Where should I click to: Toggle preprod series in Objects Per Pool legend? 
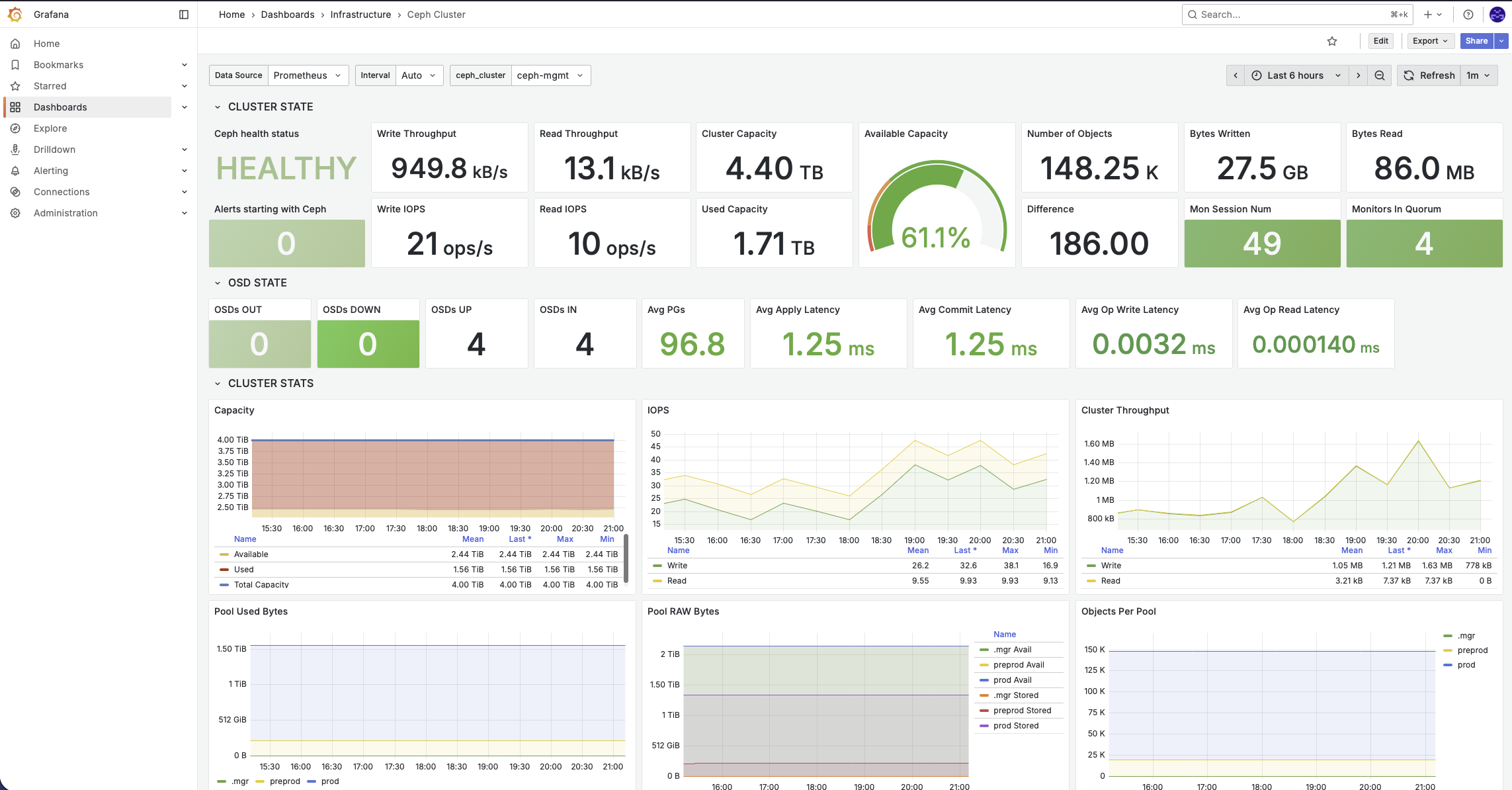point(1472,650)
